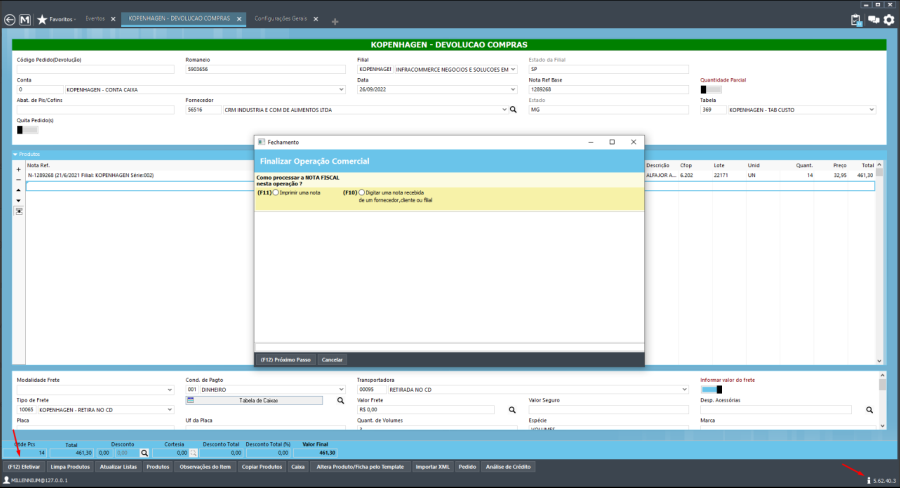Open the Filial dropdown
Viewport: 900px width, 488px height.
click(513, 69)
